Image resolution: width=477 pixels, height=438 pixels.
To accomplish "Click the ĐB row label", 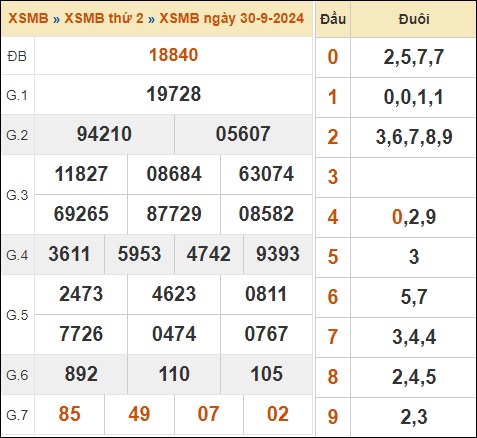I will [x=17, y=56].
